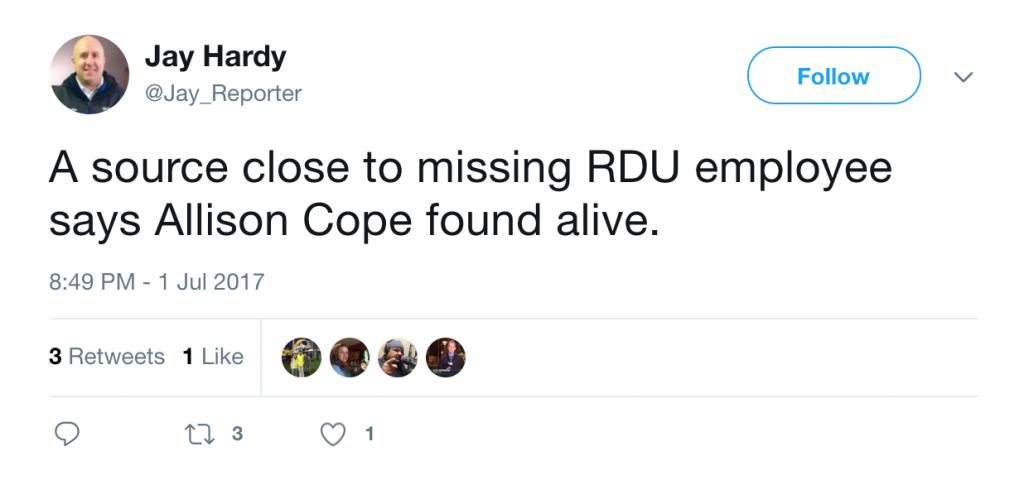
Task: Click the avatar with the yellow jacket
Action: click(x=301, y=357)
